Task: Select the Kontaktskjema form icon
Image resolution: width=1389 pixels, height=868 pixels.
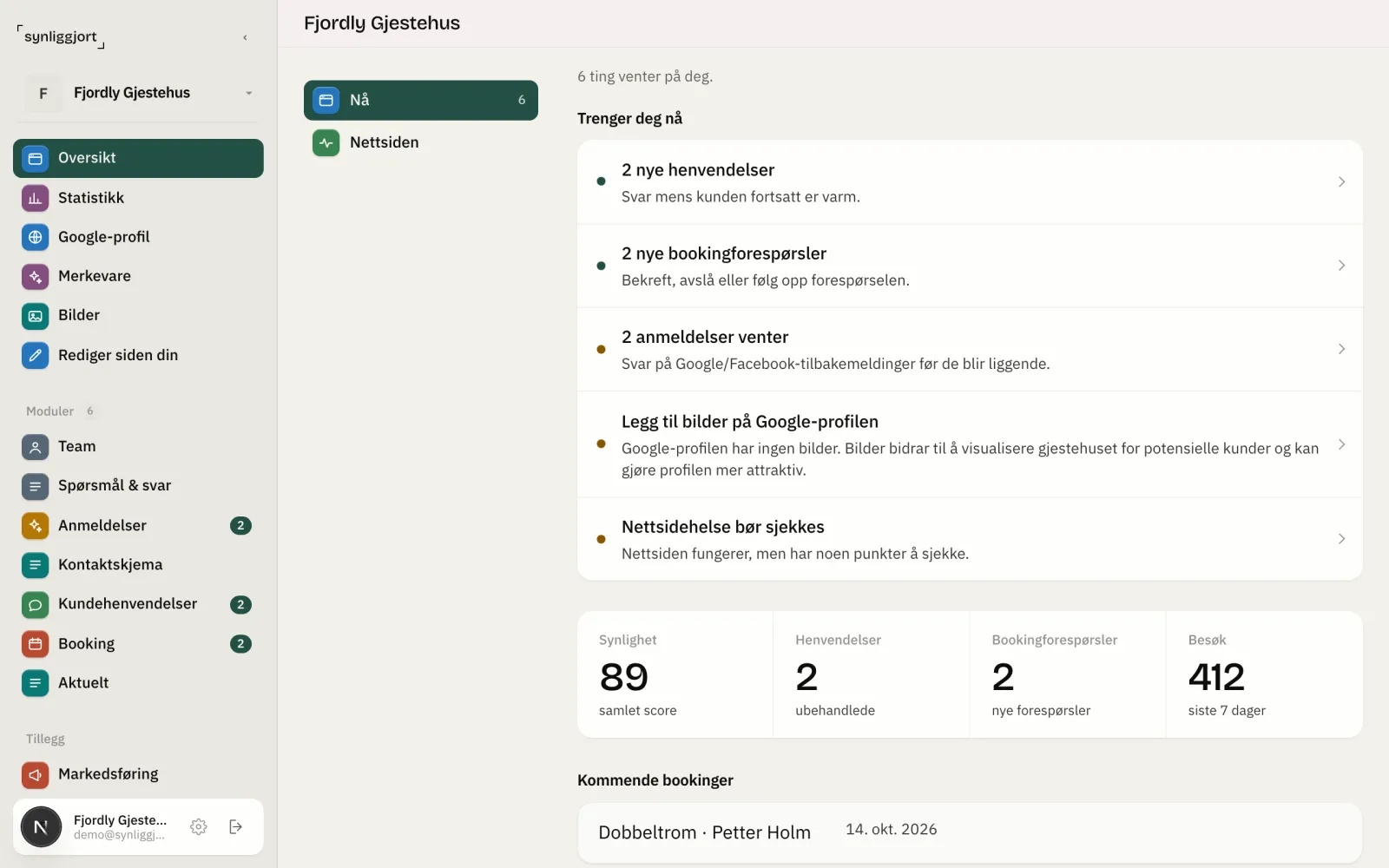Action: (x=35, y=565)
